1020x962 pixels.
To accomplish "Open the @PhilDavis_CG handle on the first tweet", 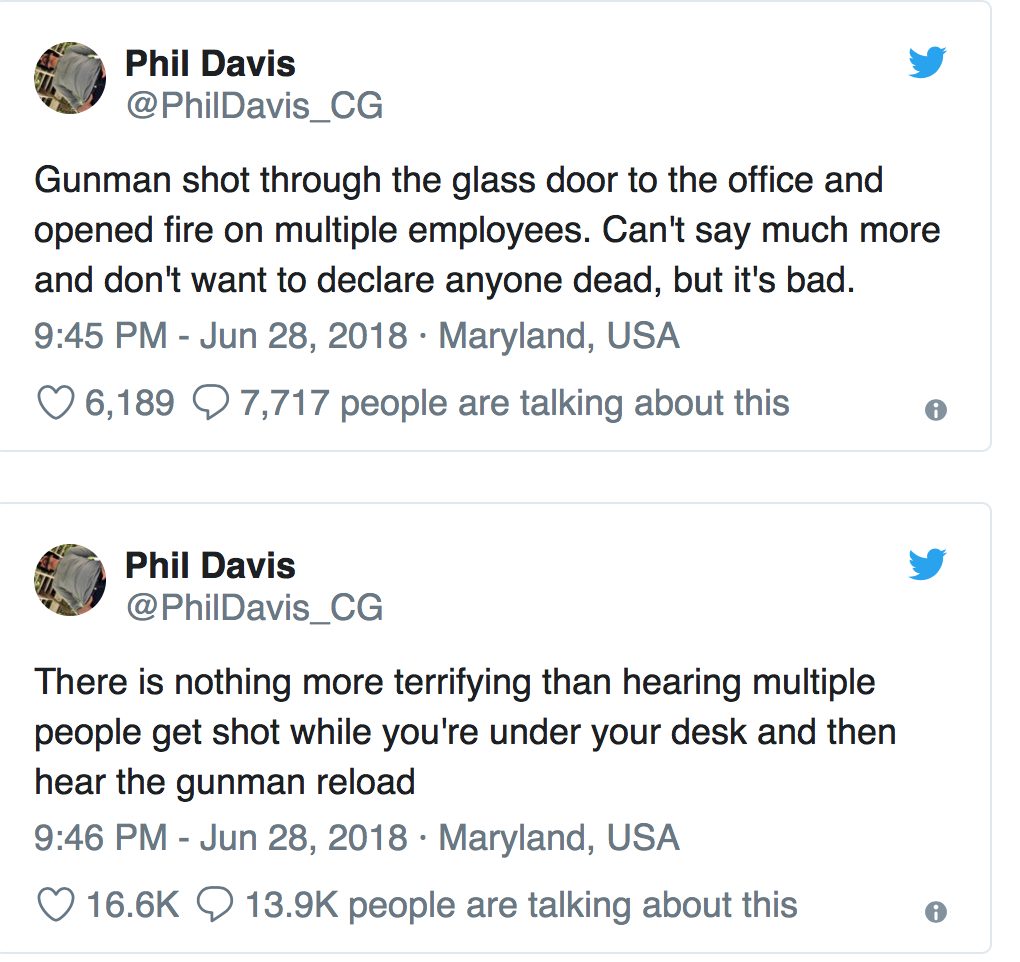I will click(x=254, y=106).
